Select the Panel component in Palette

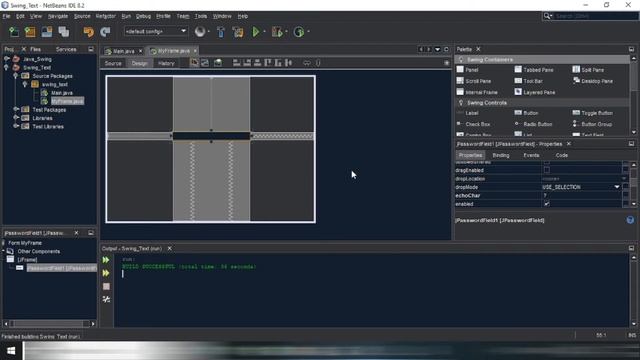coord(468,70)
